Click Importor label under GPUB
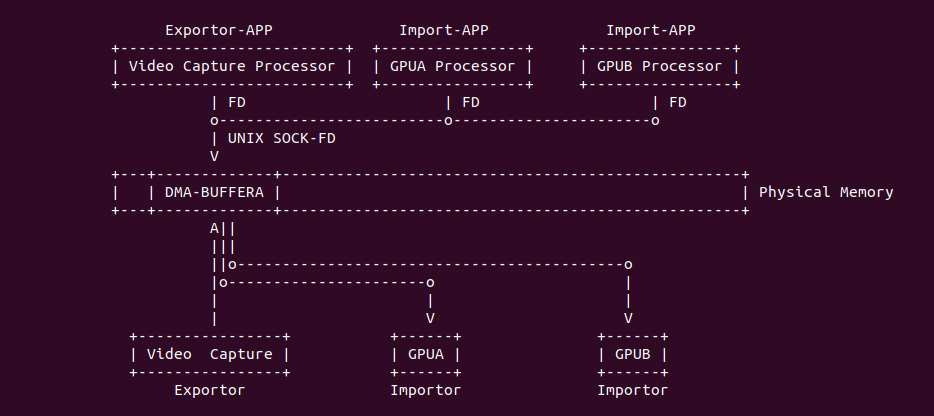Screen dimensions: 934x416 pos(633,390)
